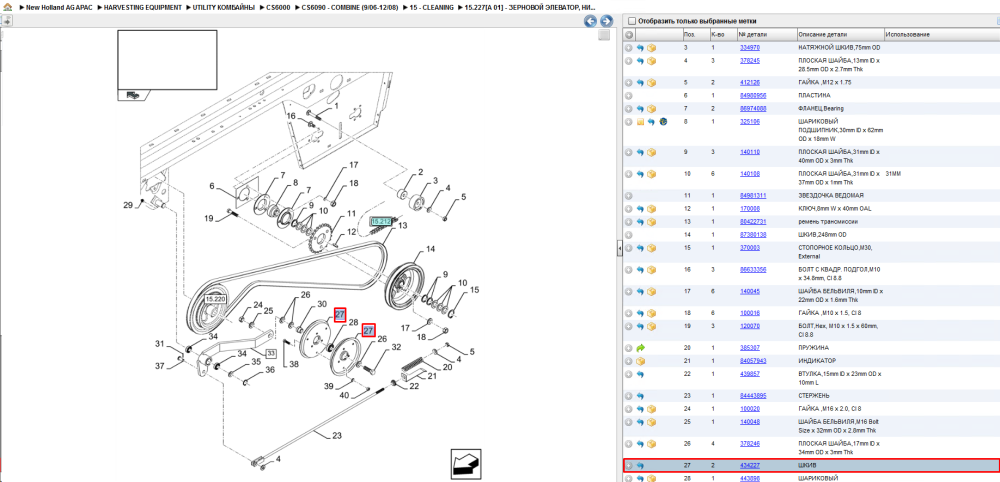Image resolution: width=1000 pixels, height=482 pixels.
Task: Click the green arrow for part 385387
Action: pyautogui.click(x=641, y=348)
